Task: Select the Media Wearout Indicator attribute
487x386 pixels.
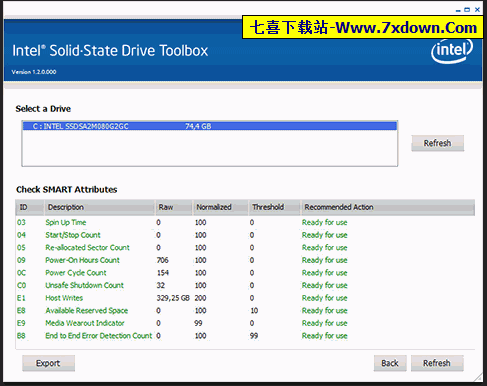Action: [x=85, y=323]
